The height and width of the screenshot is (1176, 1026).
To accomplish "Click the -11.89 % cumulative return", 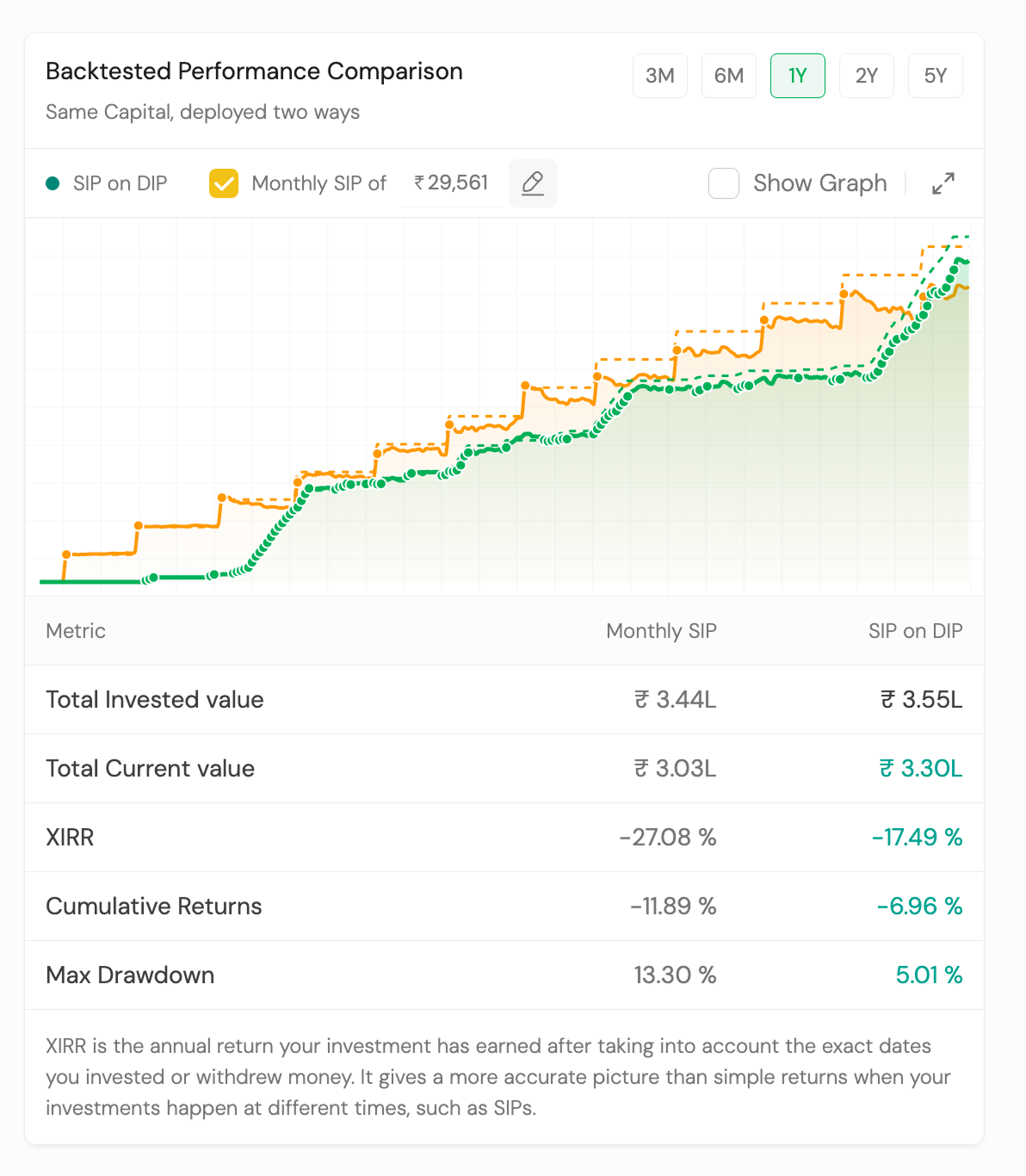I will (673, 907).
